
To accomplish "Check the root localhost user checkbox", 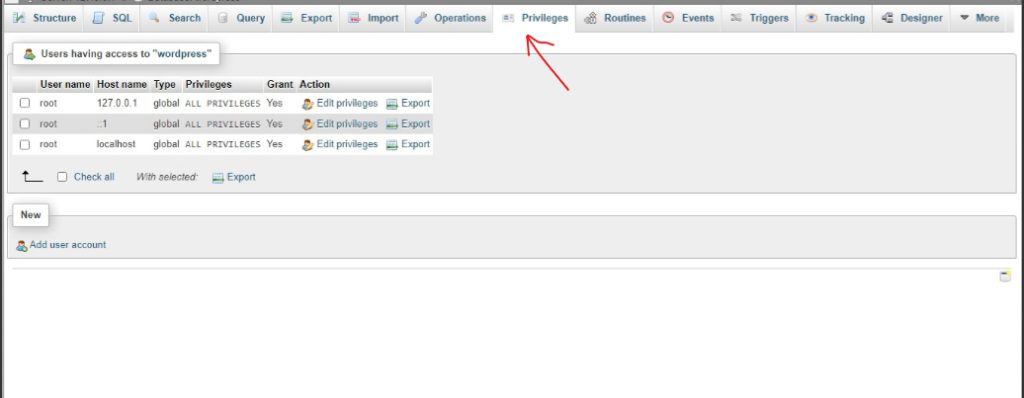I will tap(25, 144).
